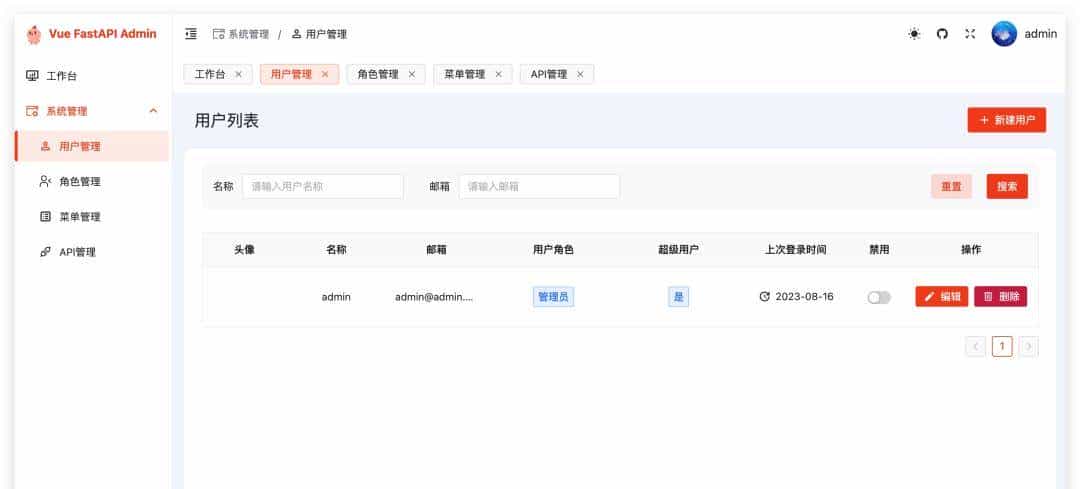
Task: Focus the 邮箱 search input
Action: tap(539, 187)
